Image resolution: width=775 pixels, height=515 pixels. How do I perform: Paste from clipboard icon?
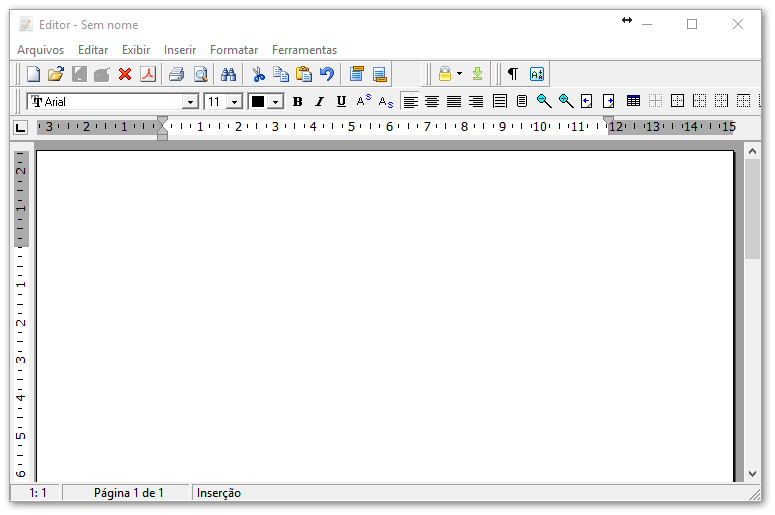coord(304,74)
